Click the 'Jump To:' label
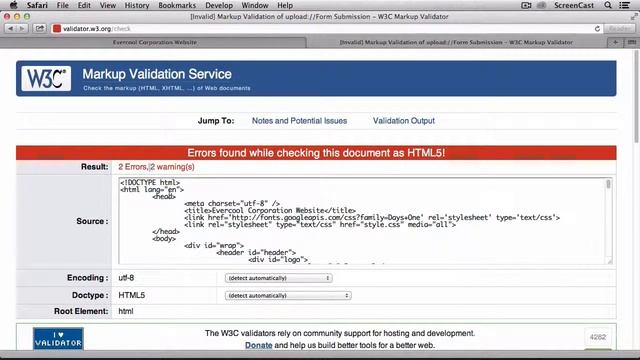This screenshot has width=640, height=360. (216, 121)
